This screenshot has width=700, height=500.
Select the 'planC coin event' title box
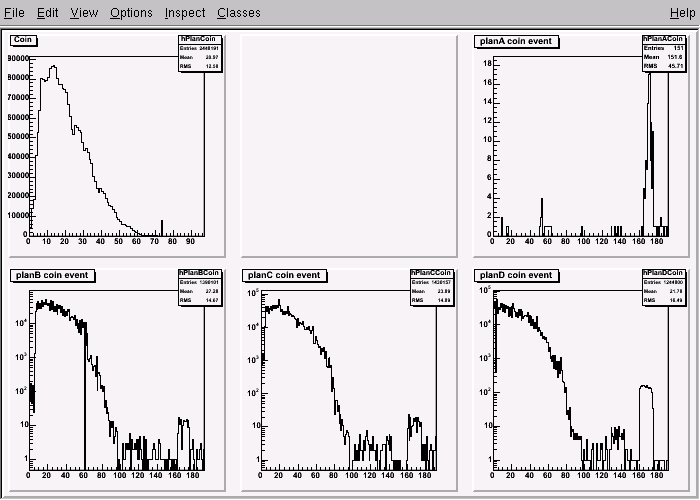284,275
